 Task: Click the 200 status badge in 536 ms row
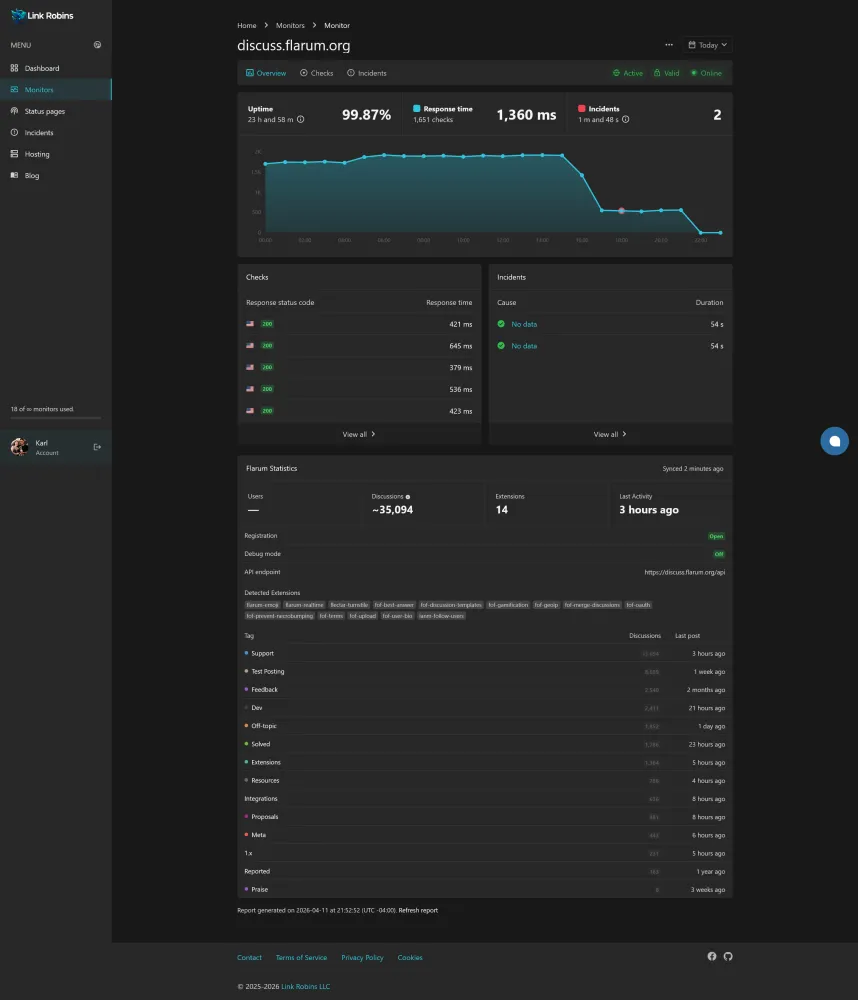[x=267, y=389]
